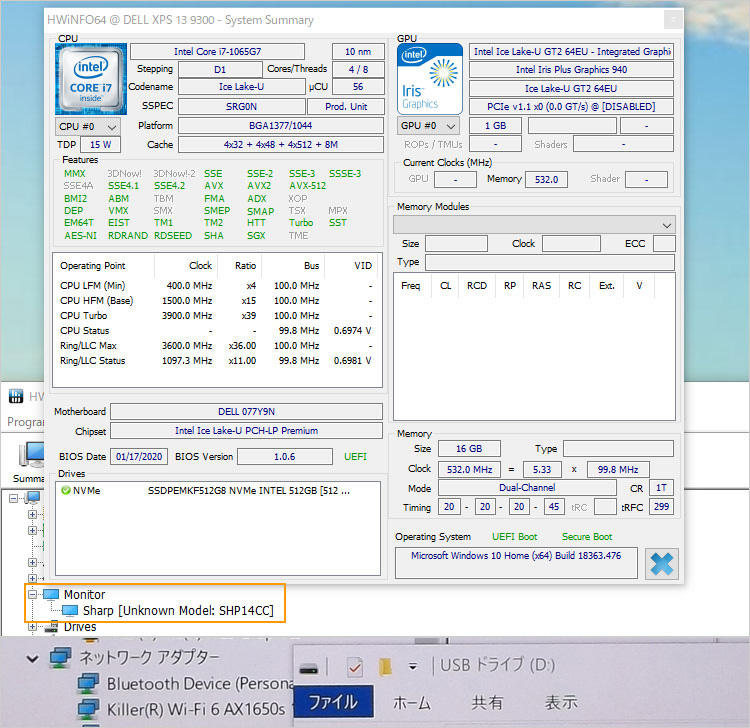Viewport: 750px width, 728px height.
Task: Click the TDP 15 W field
Action: tap(100, 144)
